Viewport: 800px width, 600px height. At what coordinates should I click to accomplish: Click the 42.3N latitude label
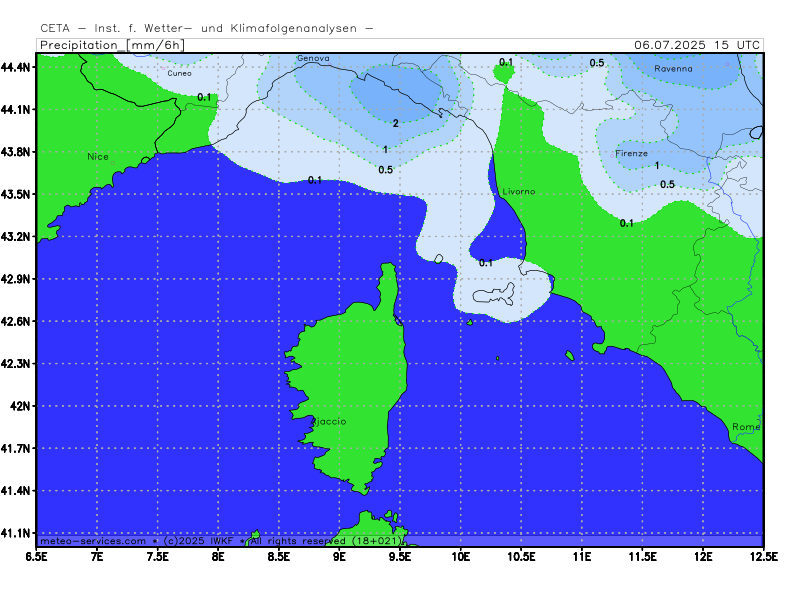[18, 363]
